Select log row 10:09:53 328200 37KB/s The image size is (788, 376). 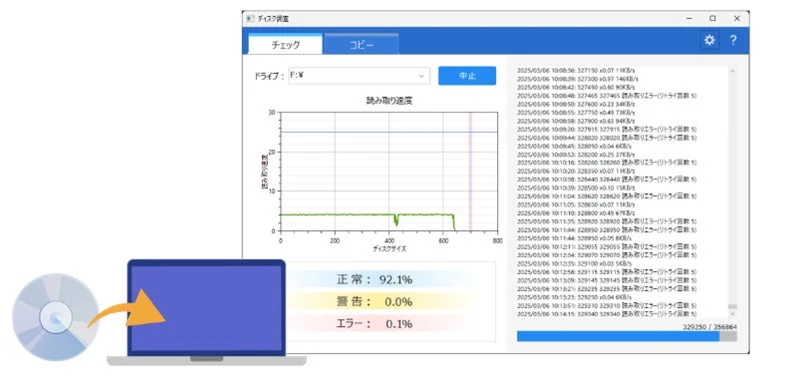[x=576, y=154]
